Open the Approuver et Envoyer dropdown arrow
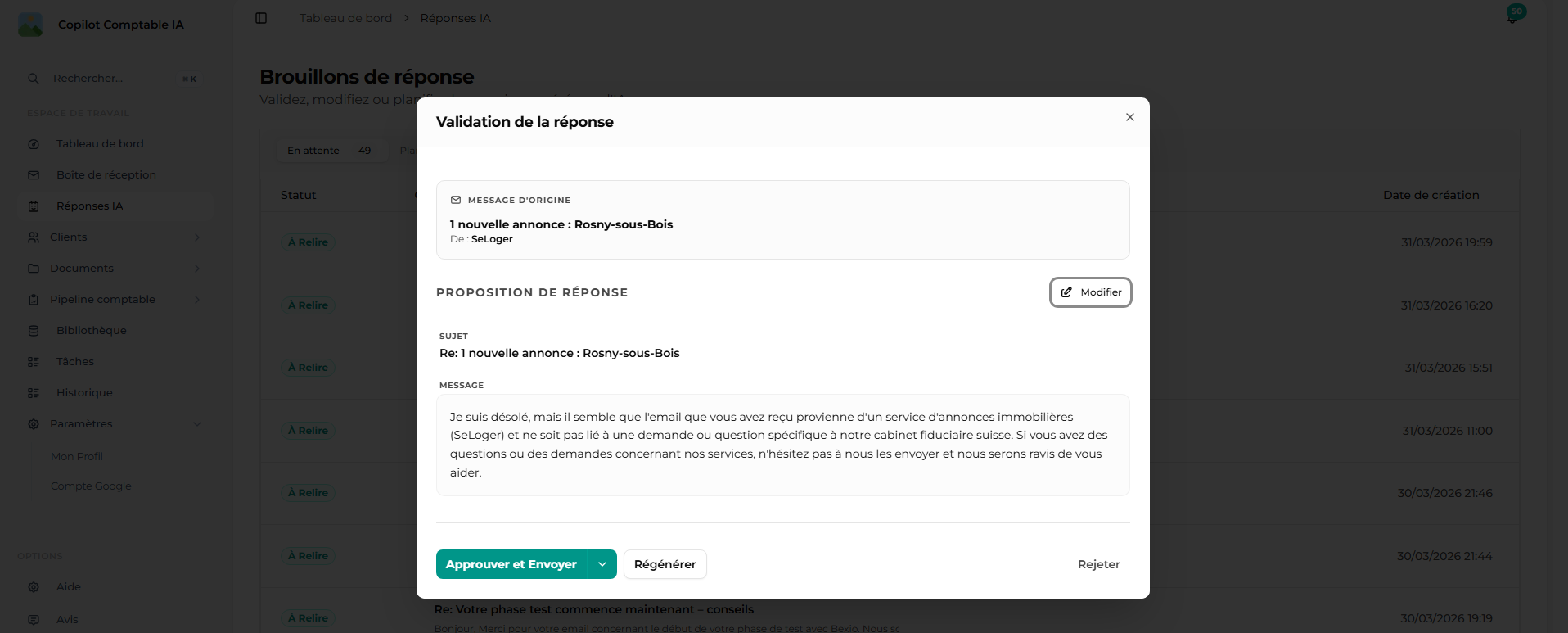This screenshot has width=1568, height=633. pyautogui.click(x=602, y=564)
